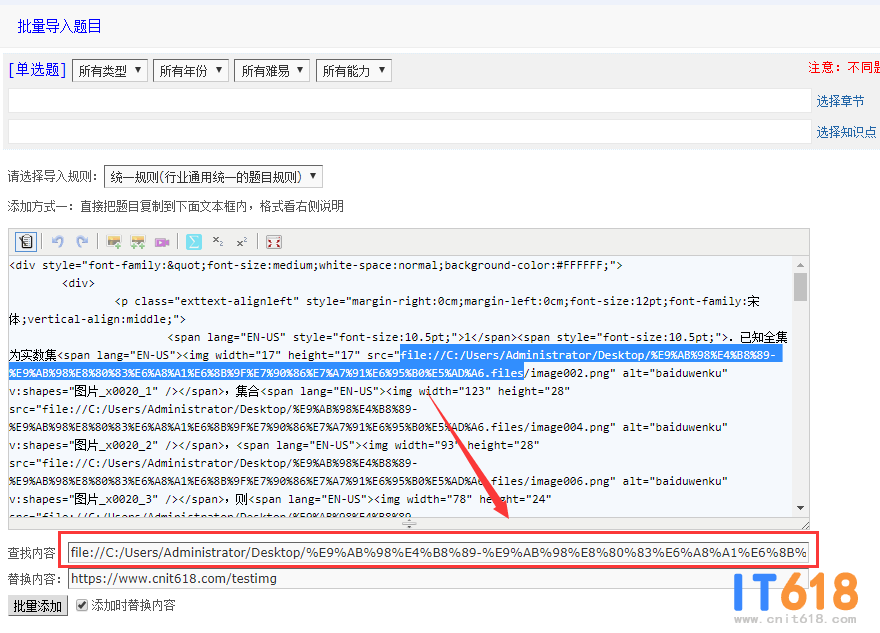Click the 选择章节 link

(840, 101)
